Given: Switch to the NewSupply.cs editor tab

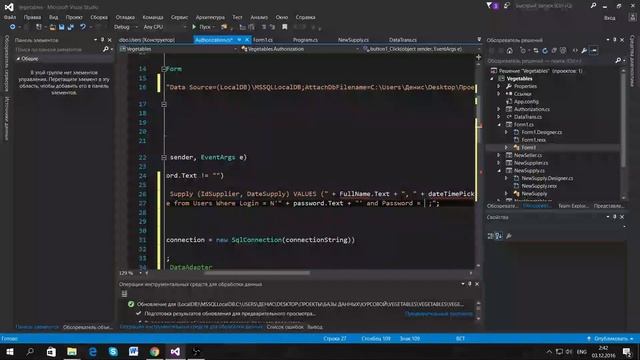Looking at the screenshot, I should point(353,40).
